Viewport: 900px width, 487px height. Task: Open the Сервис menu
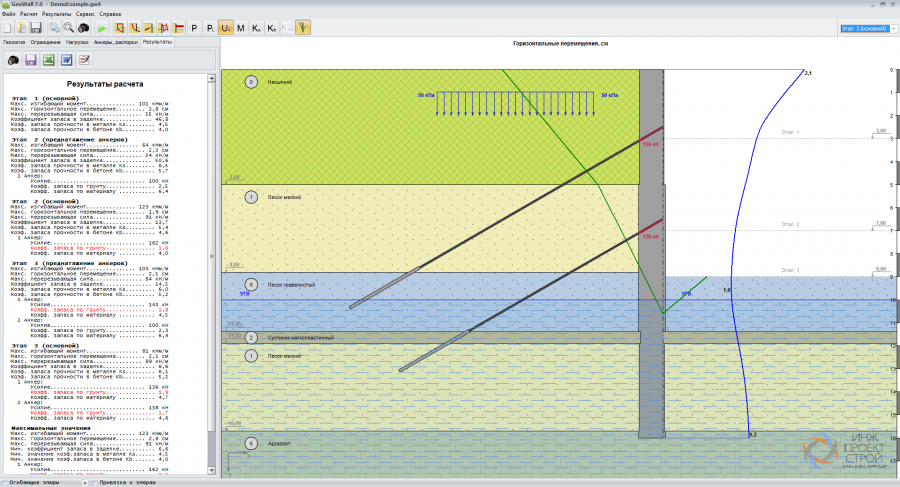(x=85, y=14)
